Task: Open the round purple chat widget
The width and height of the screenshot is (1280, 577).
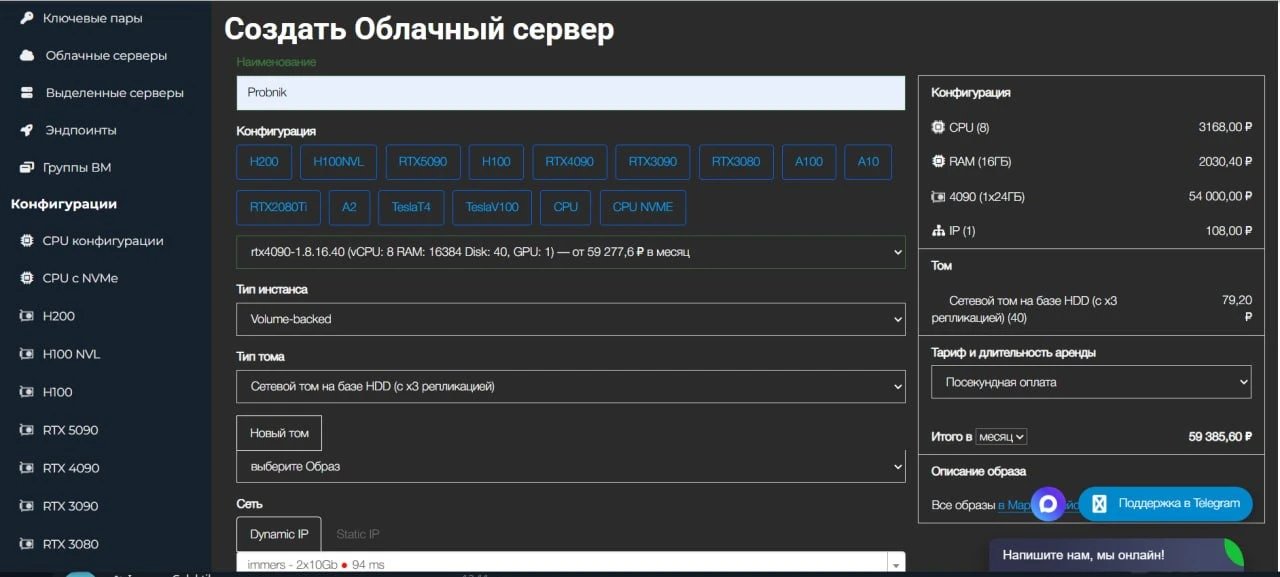Action: tap(1048, 504)
